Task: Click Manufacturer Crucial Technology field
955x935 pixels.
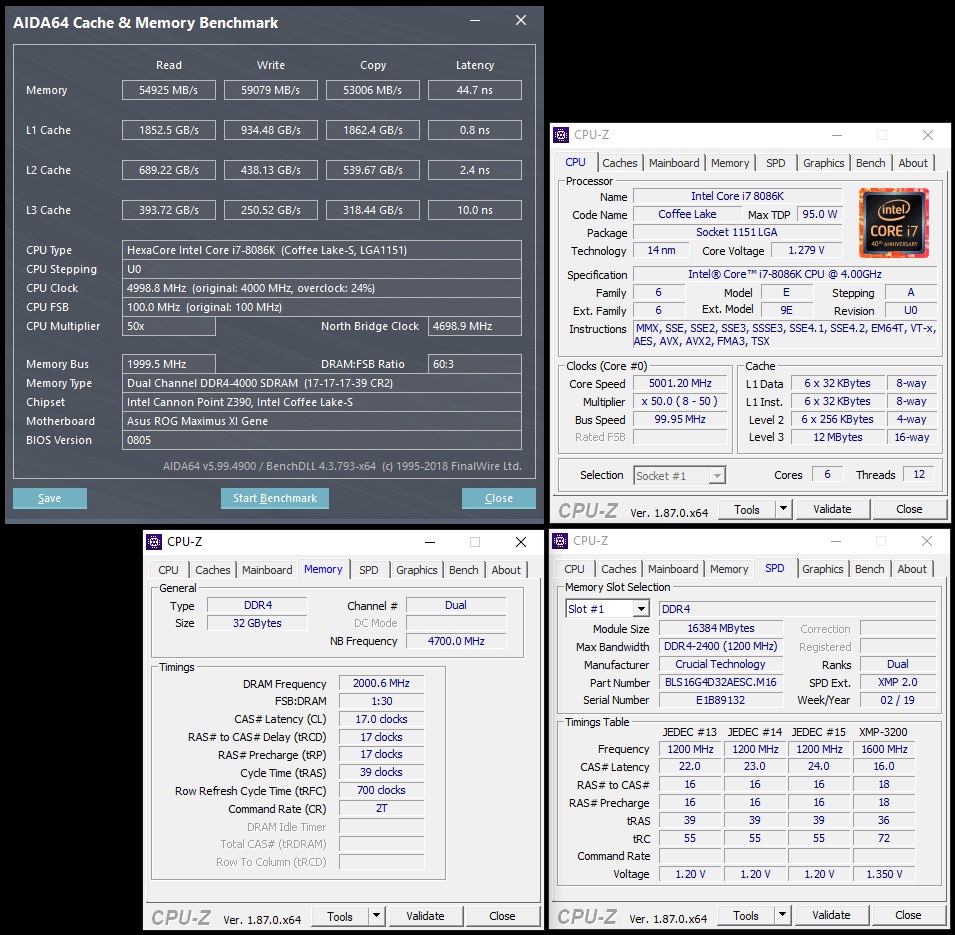Action: [x=721, y=664]
